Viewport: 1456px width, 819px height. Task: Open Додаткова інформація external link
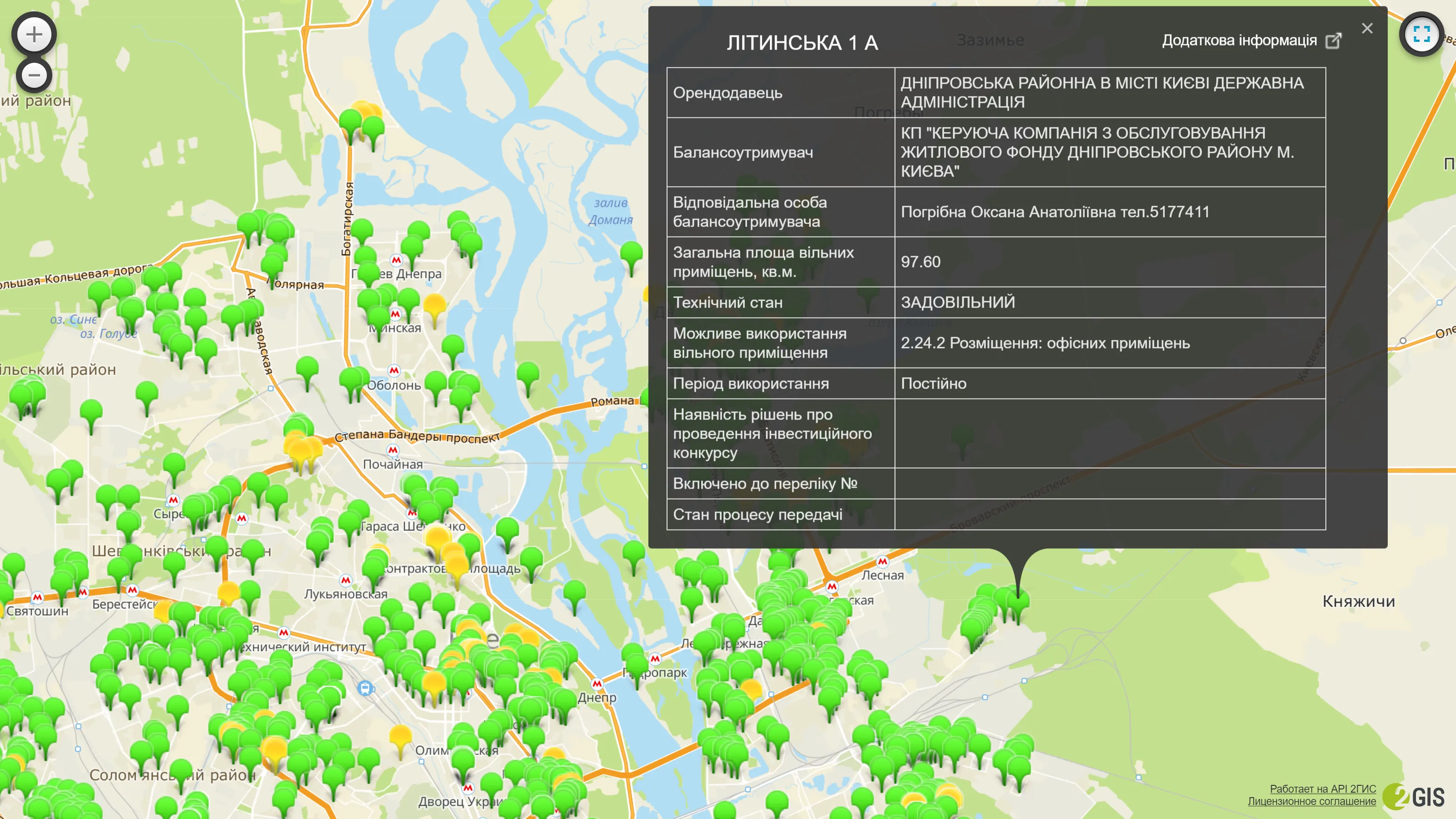[1239, 40]
